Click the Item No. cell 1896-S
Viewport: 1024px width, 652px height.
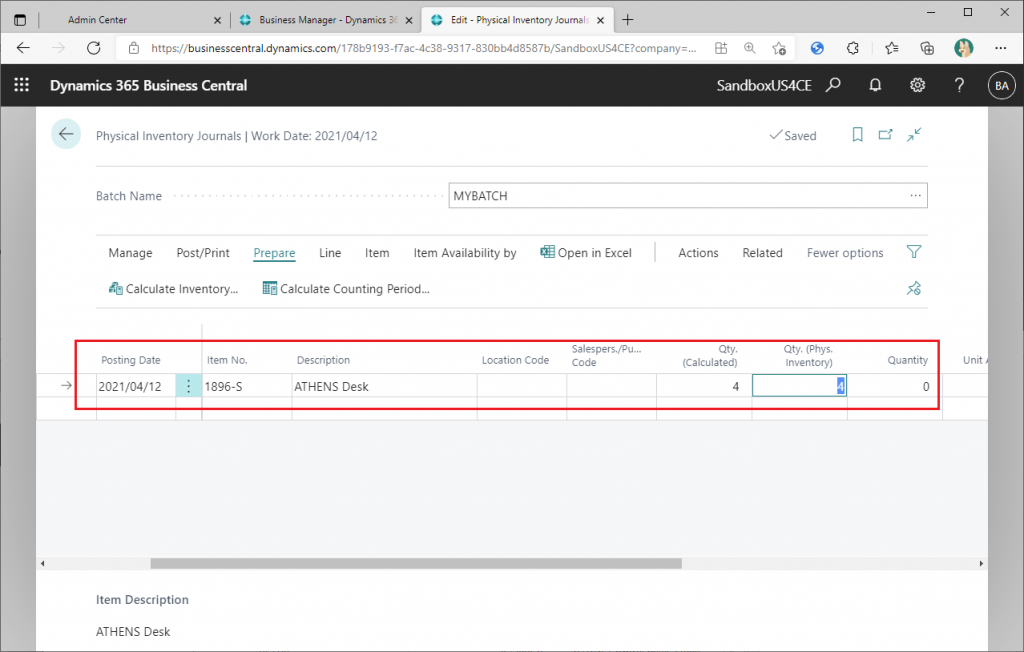click(247, 386)
